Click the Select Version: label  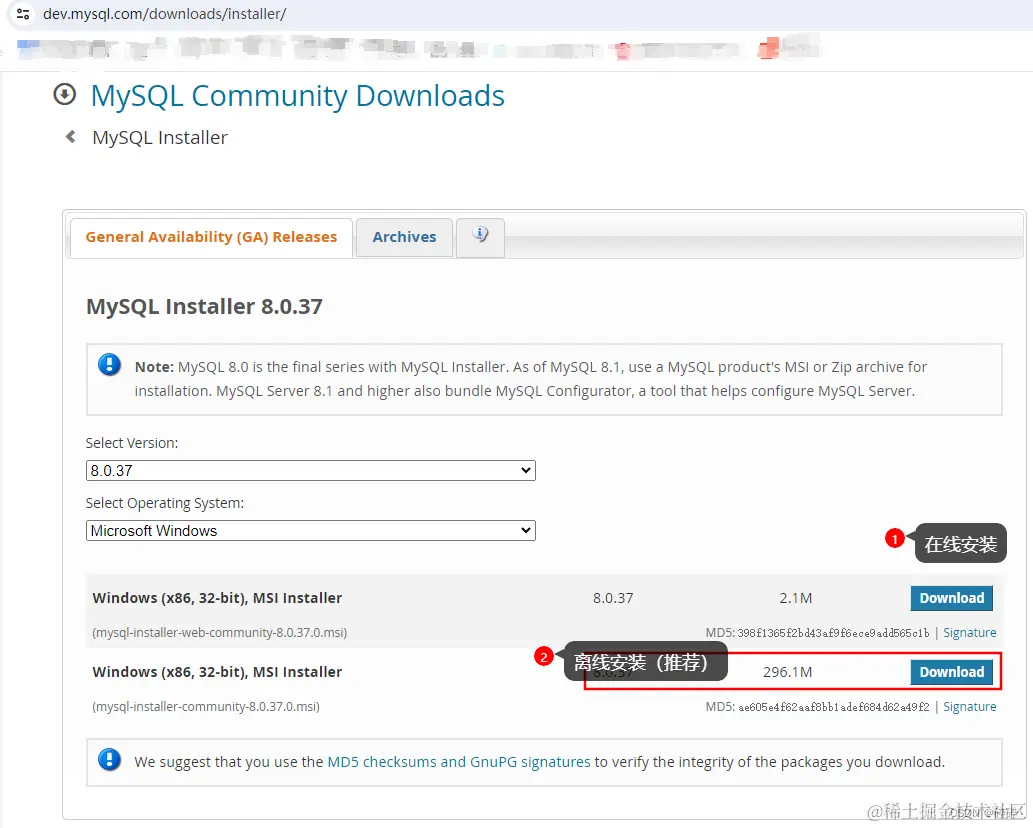(x=132, y=443)
